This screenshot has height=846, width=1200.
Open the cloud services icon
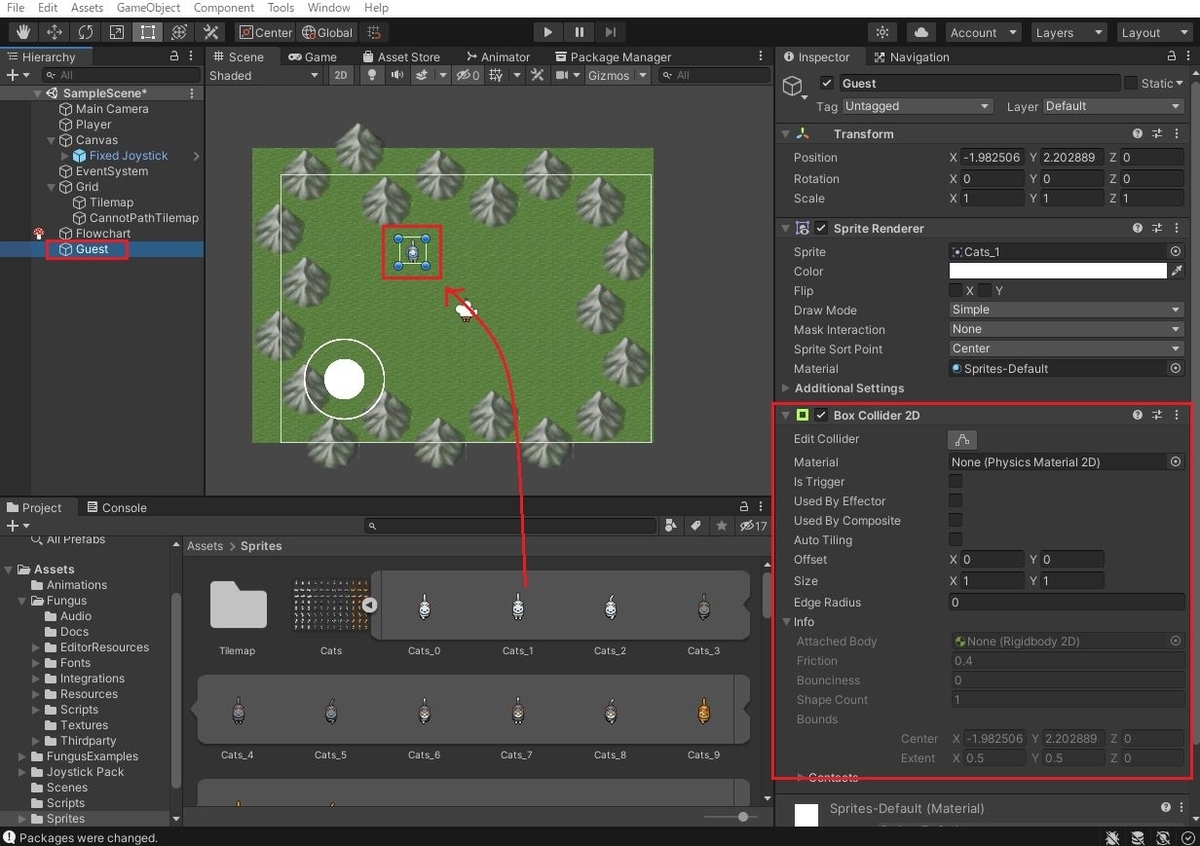coord(921,32)
